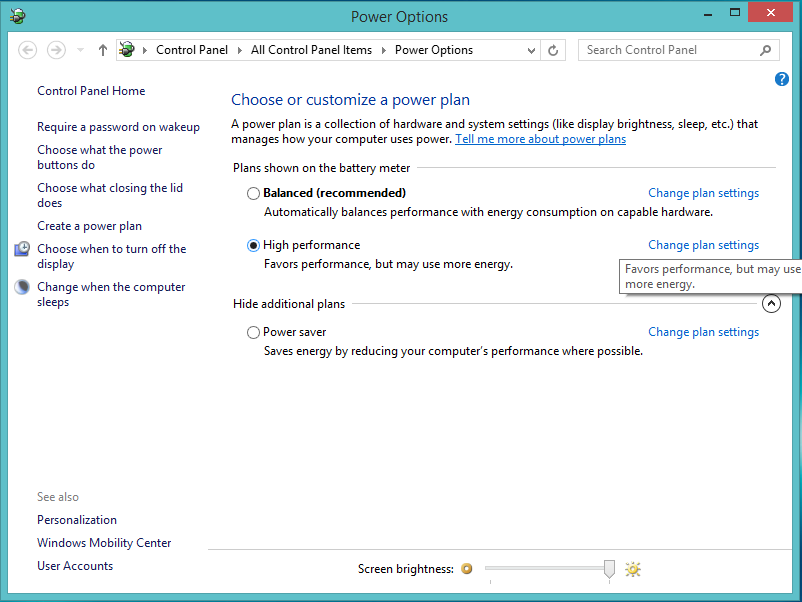Click Control Panel in the breadcrumb
The width and height of the screenshot is (802, 602).
pos(192,50)
